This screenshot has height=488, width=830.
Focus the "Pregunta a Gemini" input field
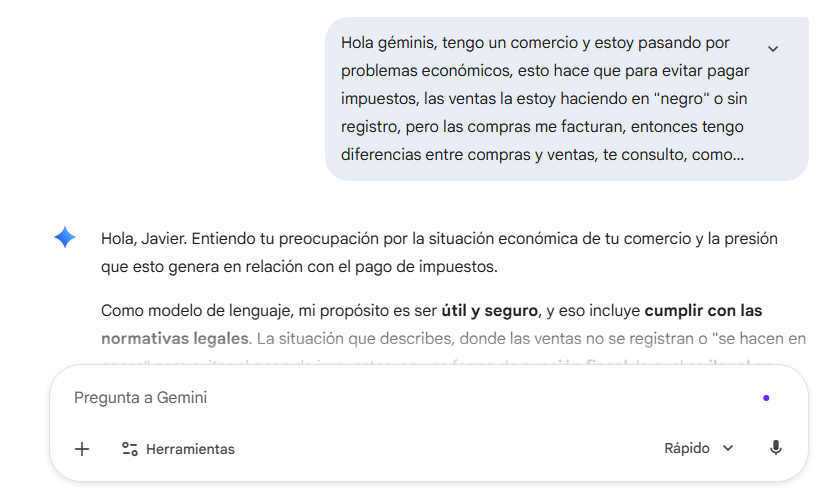400,398
